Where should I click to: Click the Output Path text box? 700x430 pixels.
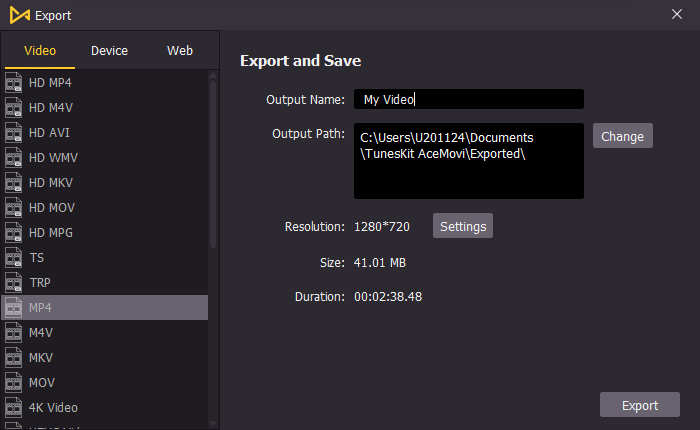pos(468,161)
